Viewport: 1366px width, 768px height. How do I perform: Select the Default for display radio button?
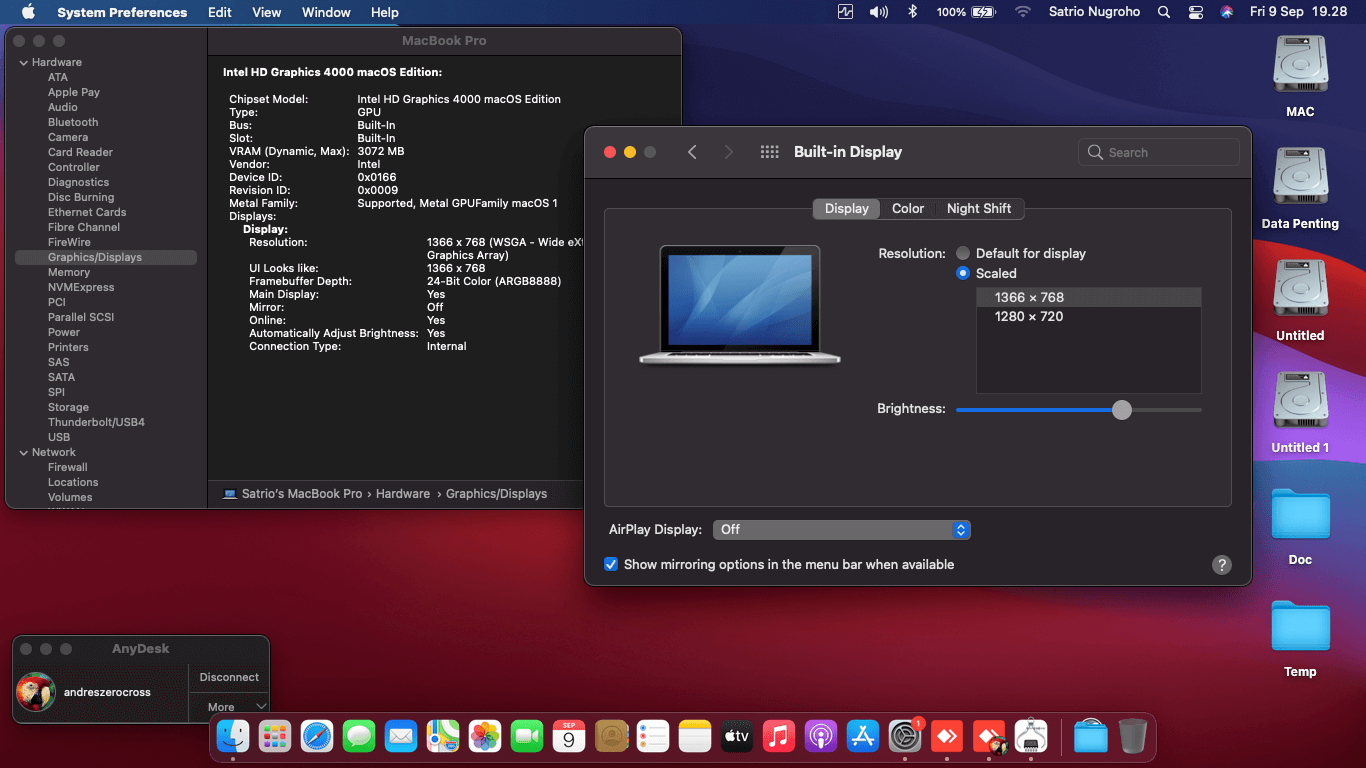pyautogui.click(x=963, y=254)
